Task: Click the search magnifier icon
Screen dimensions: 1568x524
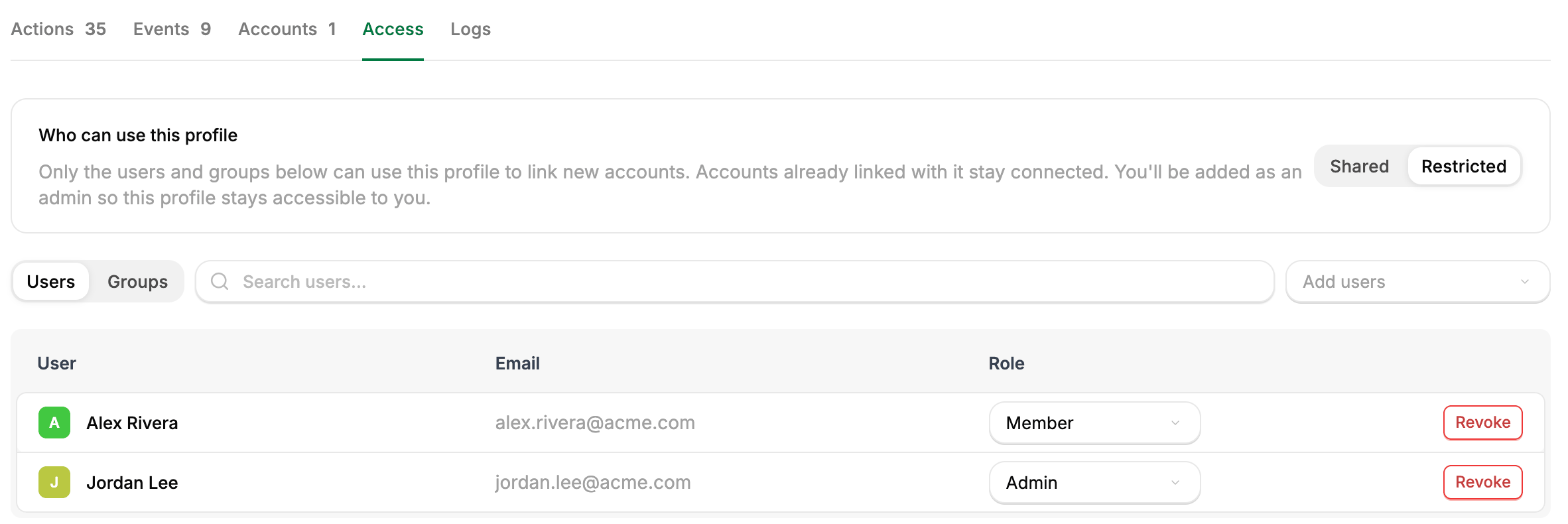Action: (x=220, y=282)
